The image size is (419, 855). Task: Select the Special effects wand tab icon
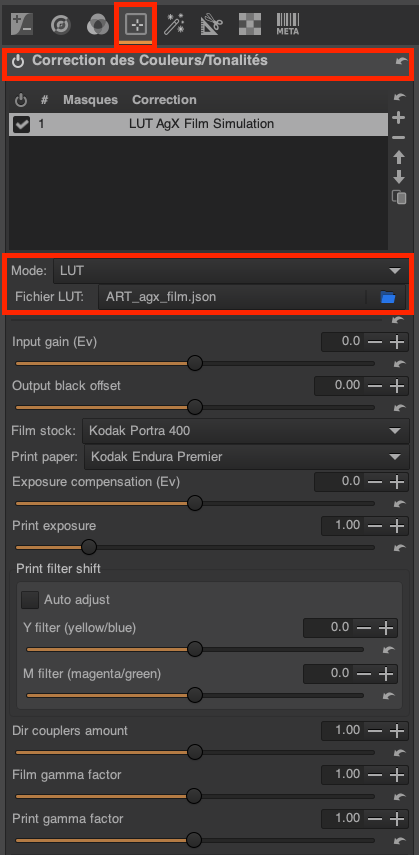[175, 24]
